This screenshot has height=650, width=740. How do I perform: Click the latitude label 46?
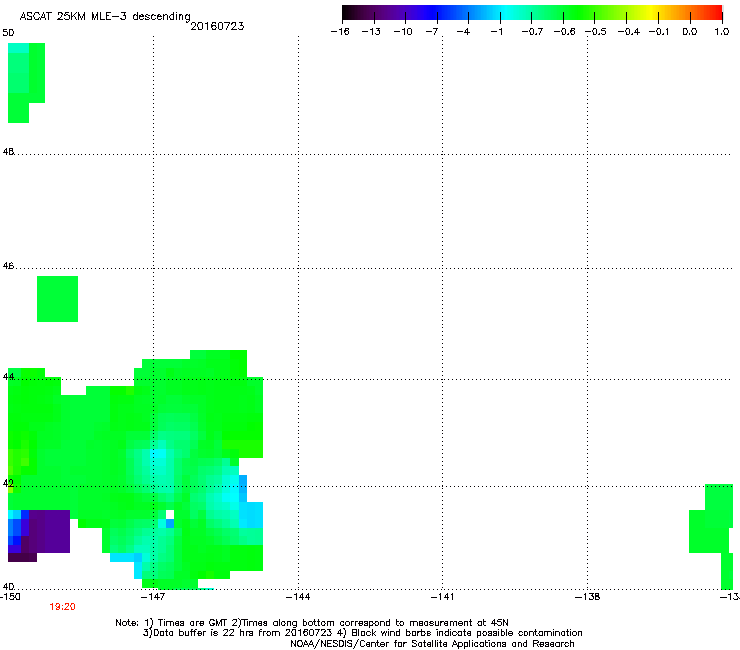[x=8, y=266]
